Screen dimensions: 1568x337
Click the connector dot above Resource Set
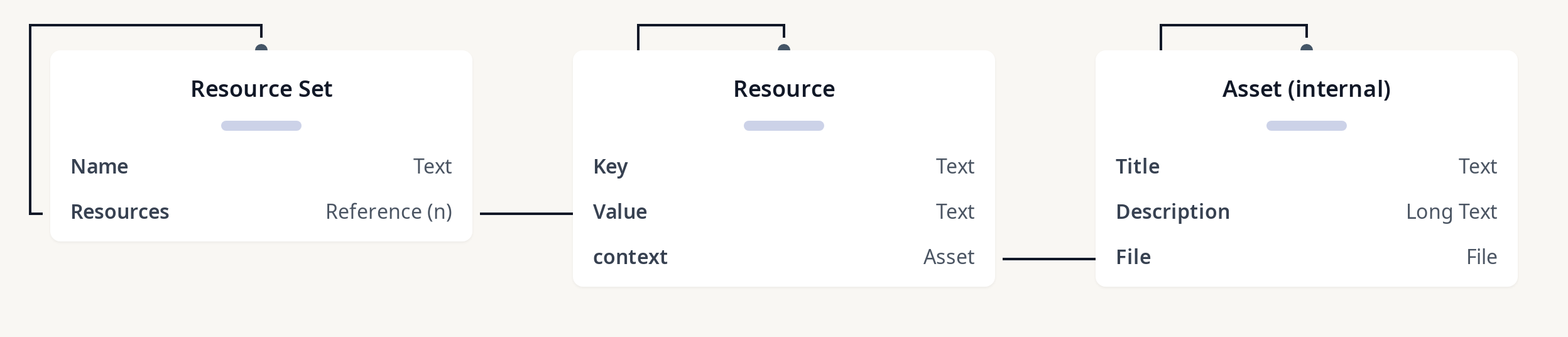click(261, 48)
